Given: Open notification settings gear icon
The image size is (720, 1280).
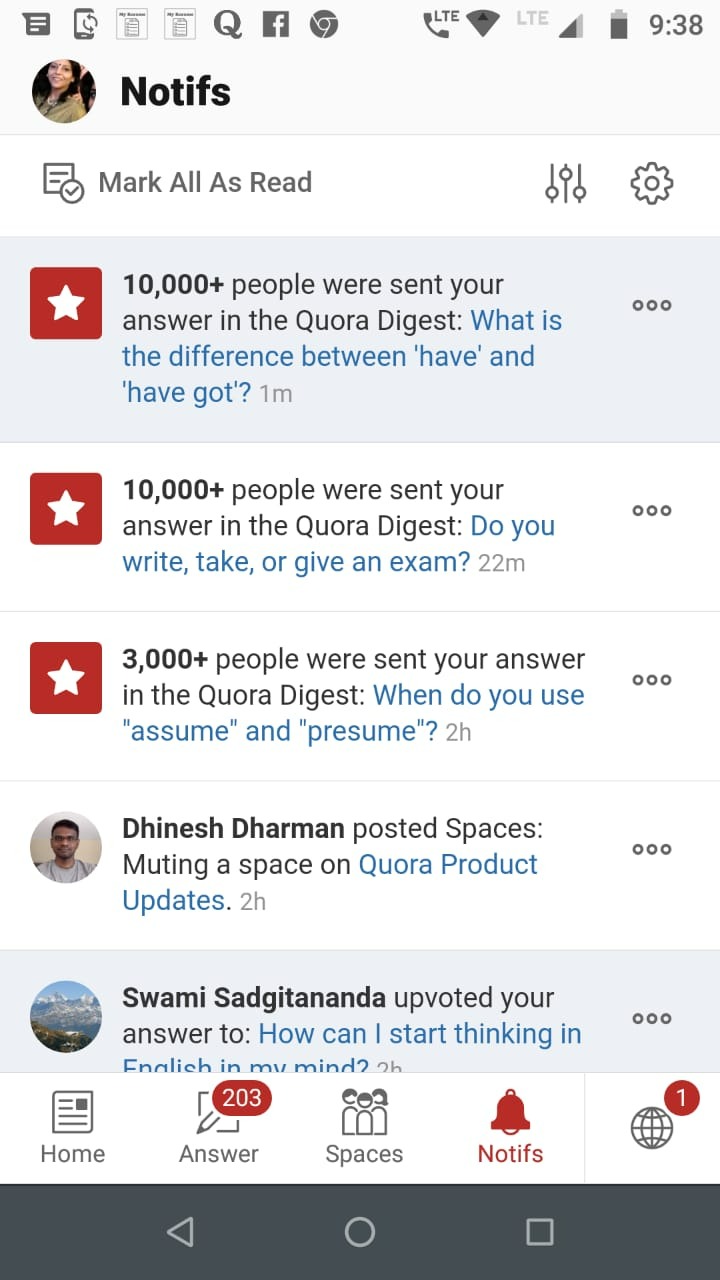Looking at the screenshot, I should point(651,183).
